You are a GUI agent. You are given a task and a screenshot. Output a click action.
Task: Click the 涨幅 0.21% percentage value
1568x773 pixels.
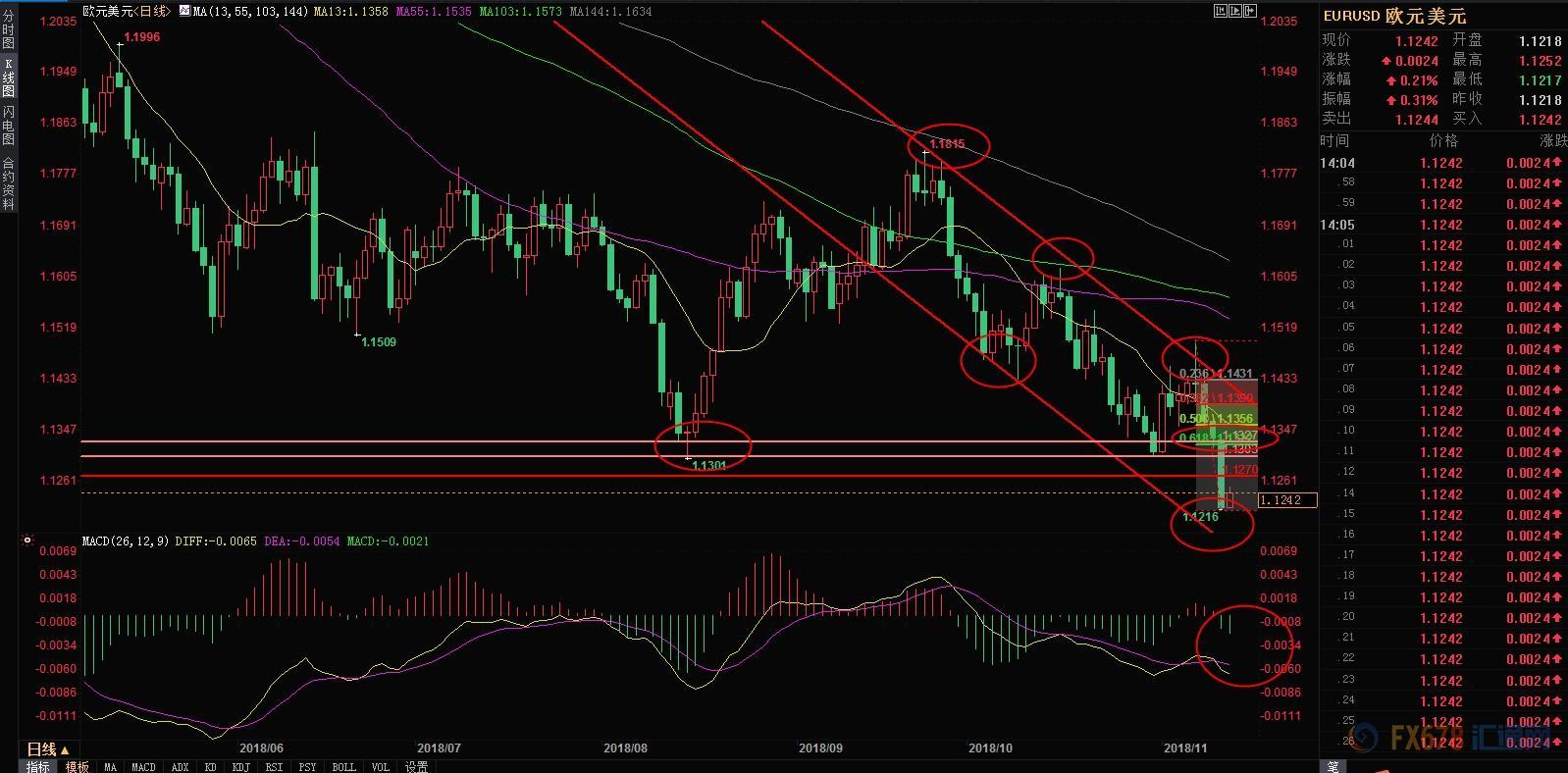point(1412,80)
